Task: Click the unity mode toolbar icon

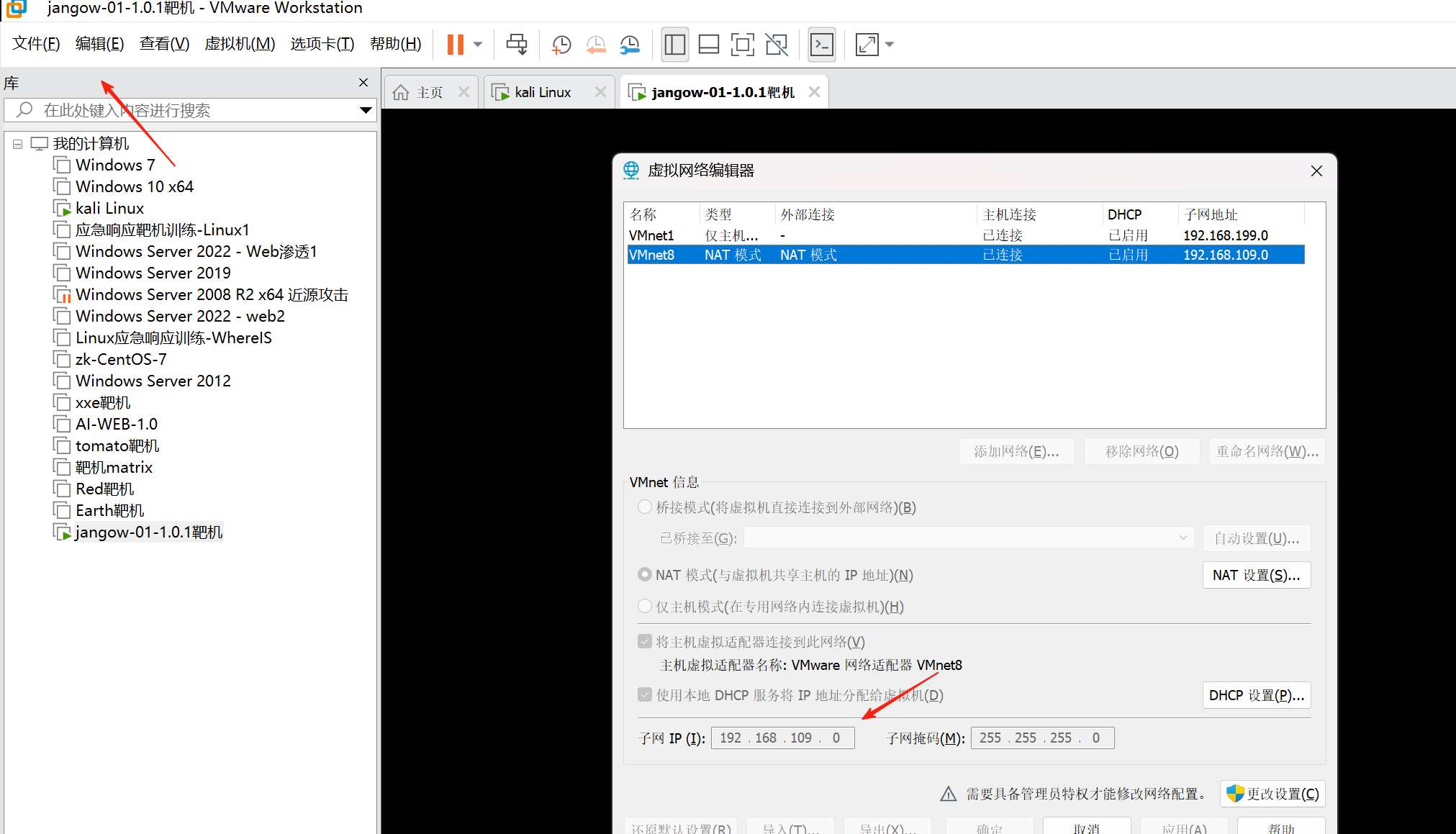Action: tap(777, 45)
